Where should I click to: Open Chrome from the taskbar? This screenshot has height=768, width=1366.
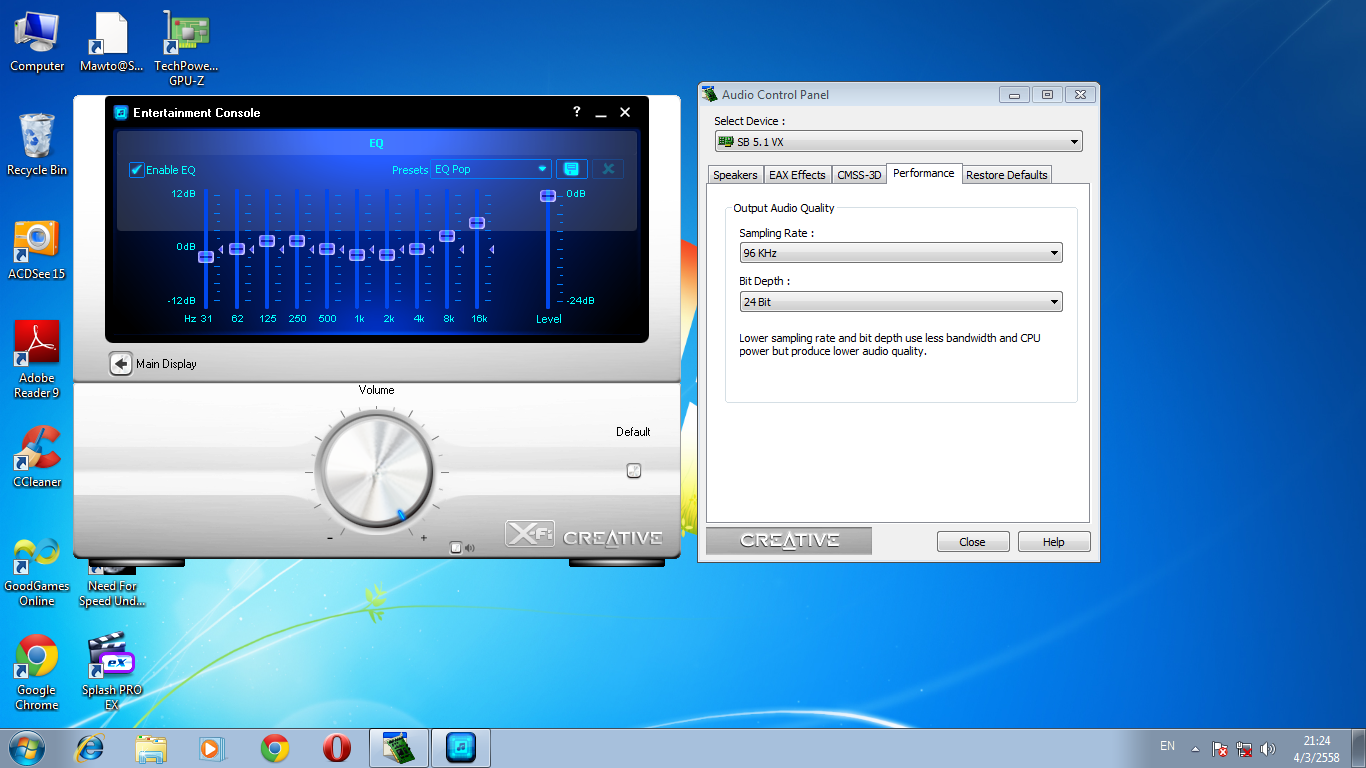click(x=275, y=747)
